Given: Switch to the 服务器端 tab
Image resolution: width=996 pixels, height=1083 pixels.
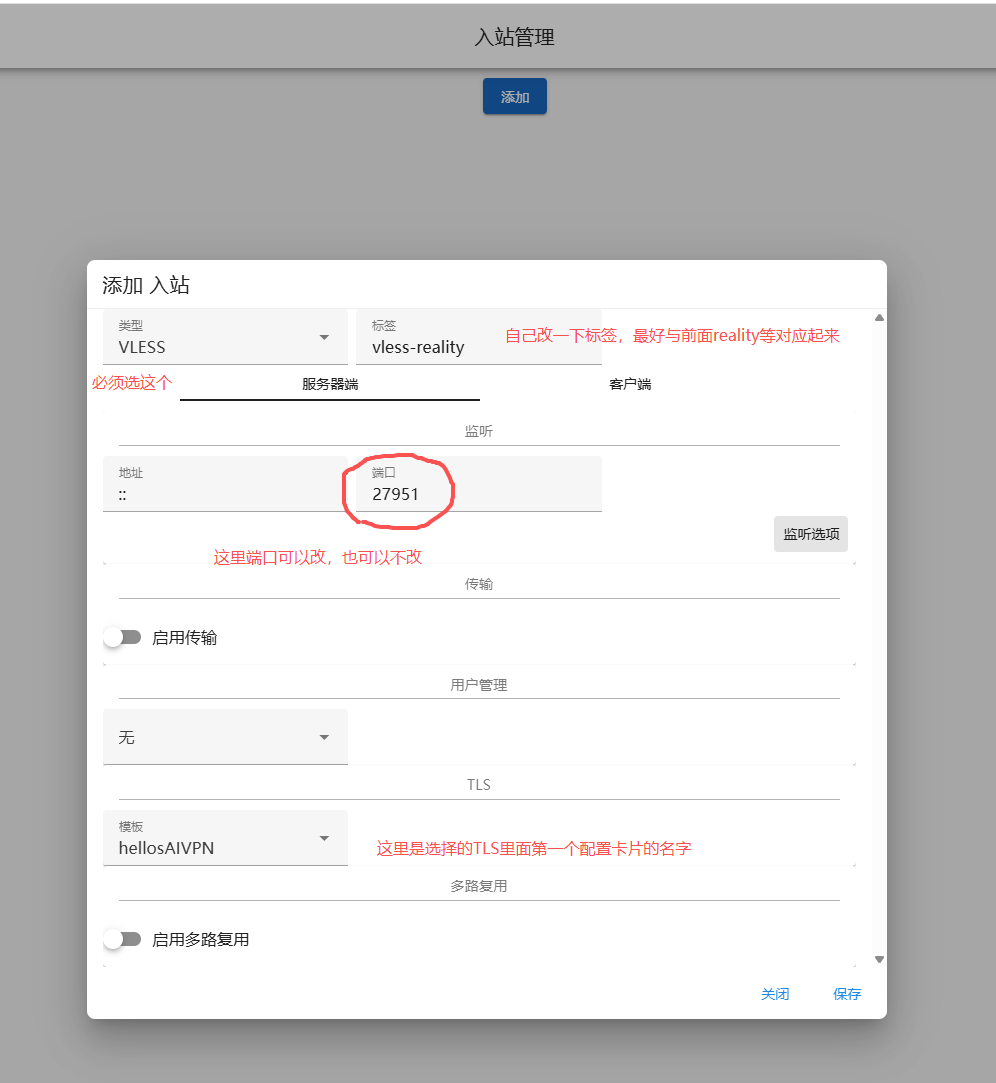Looking at the screenshot, I should [330, 384].
